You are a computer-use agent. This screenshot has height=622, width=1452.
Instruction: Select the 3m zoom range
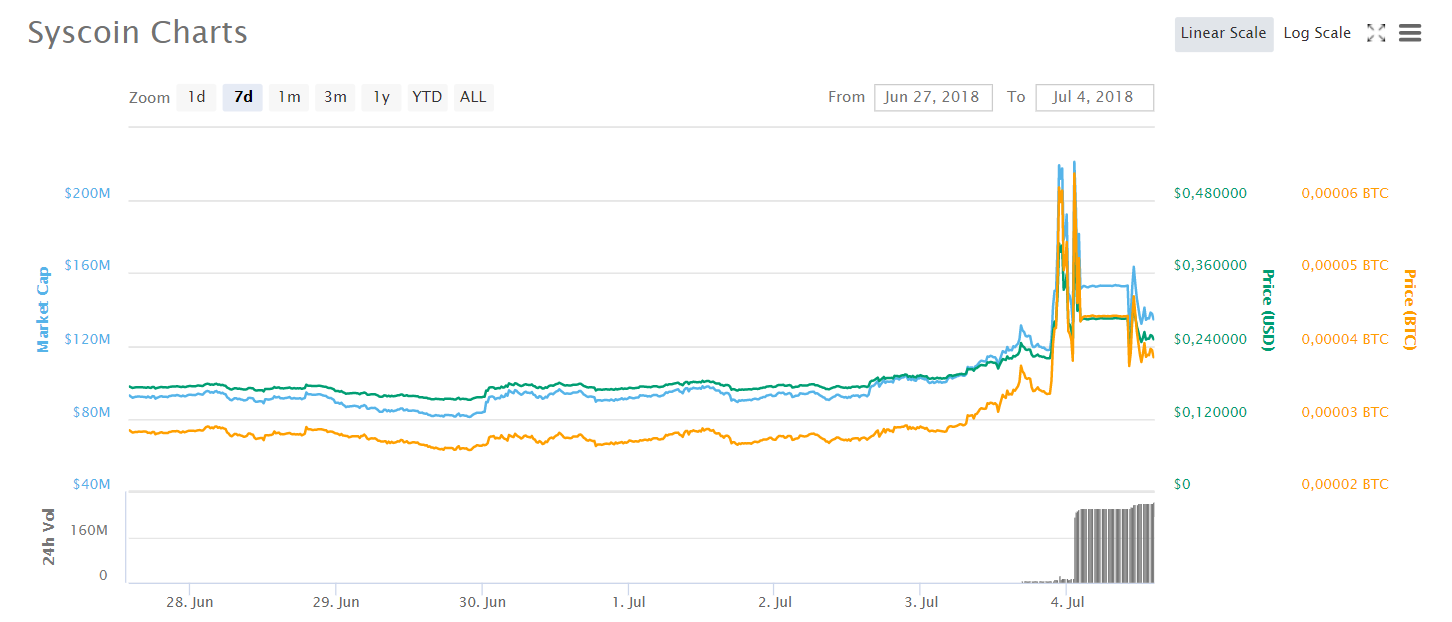click(335, 97)
